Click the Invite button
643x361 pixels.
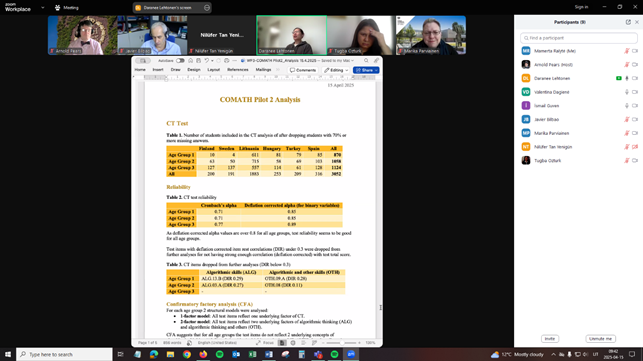click(550, 338)
